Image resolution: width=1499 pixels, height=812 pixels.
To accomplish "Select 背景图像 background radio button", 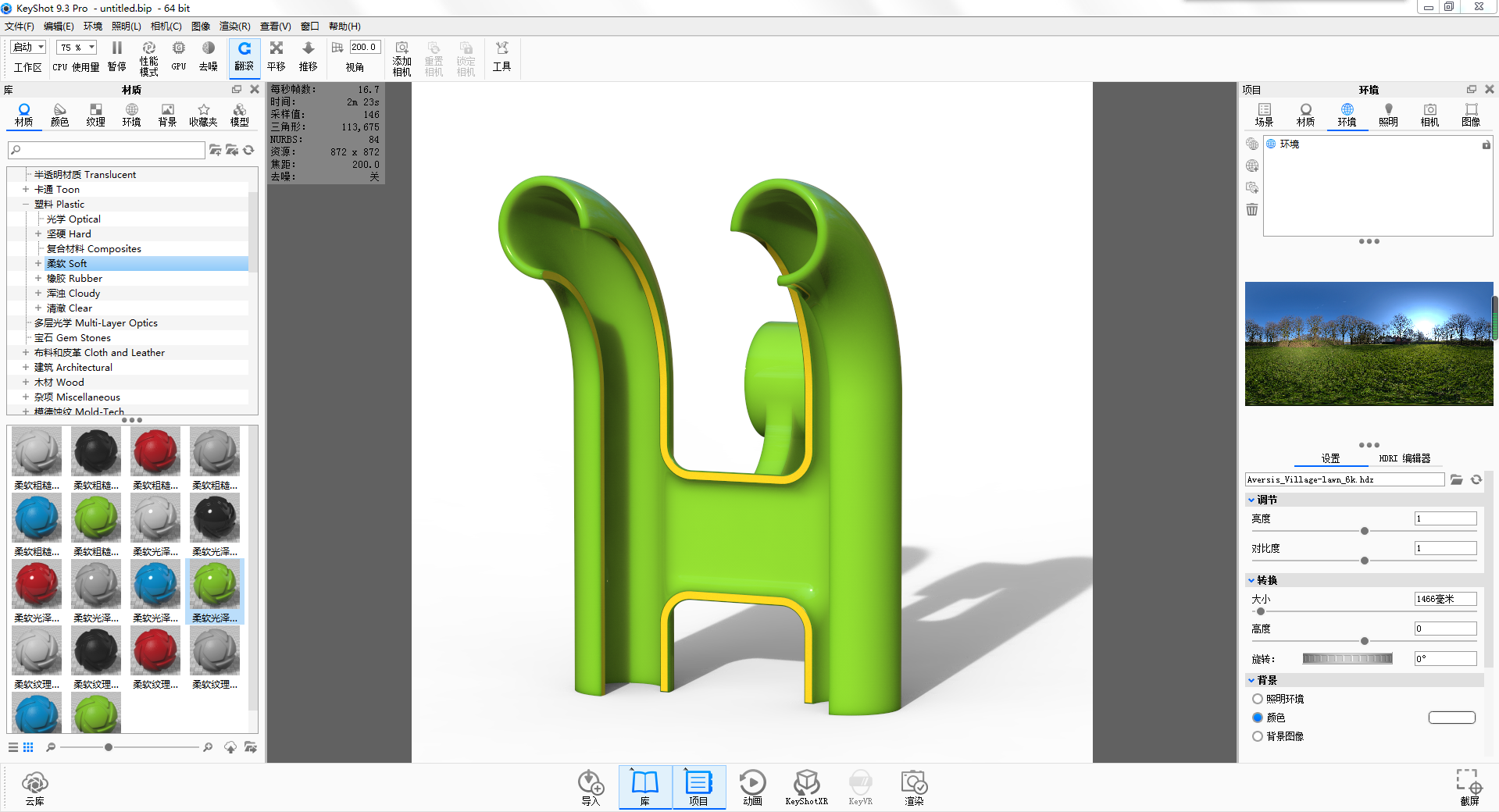I will pyautogui.click(x=1258, y=736).
